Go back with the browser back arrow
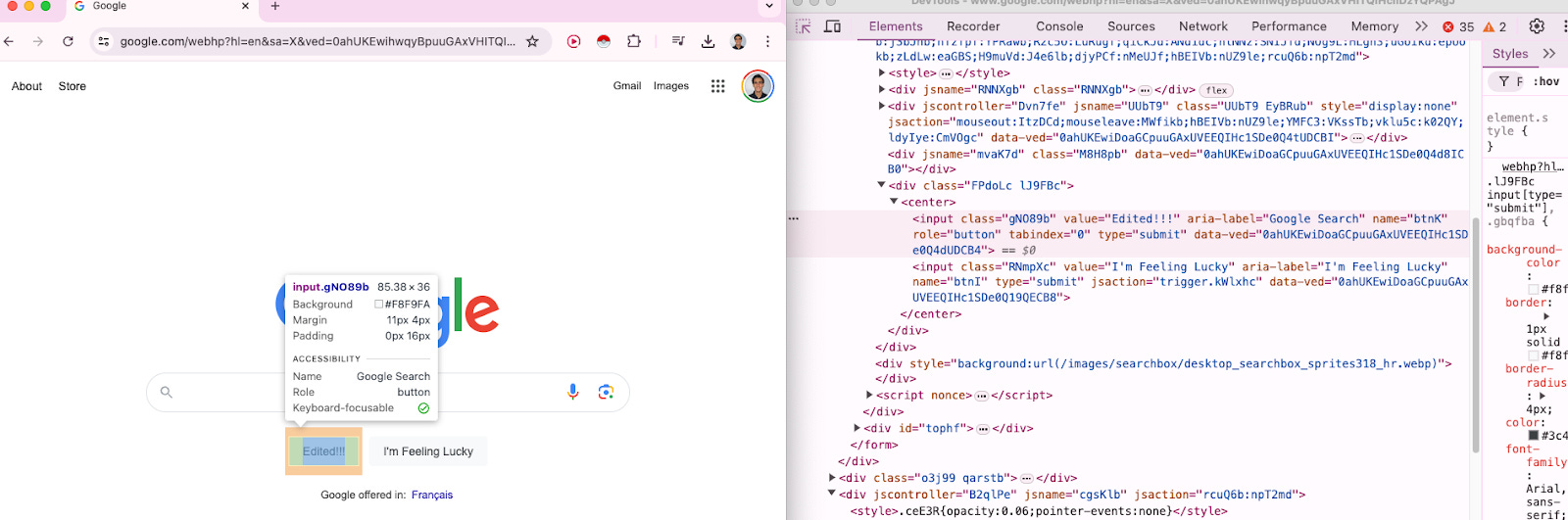 click(x=9, y=41)
